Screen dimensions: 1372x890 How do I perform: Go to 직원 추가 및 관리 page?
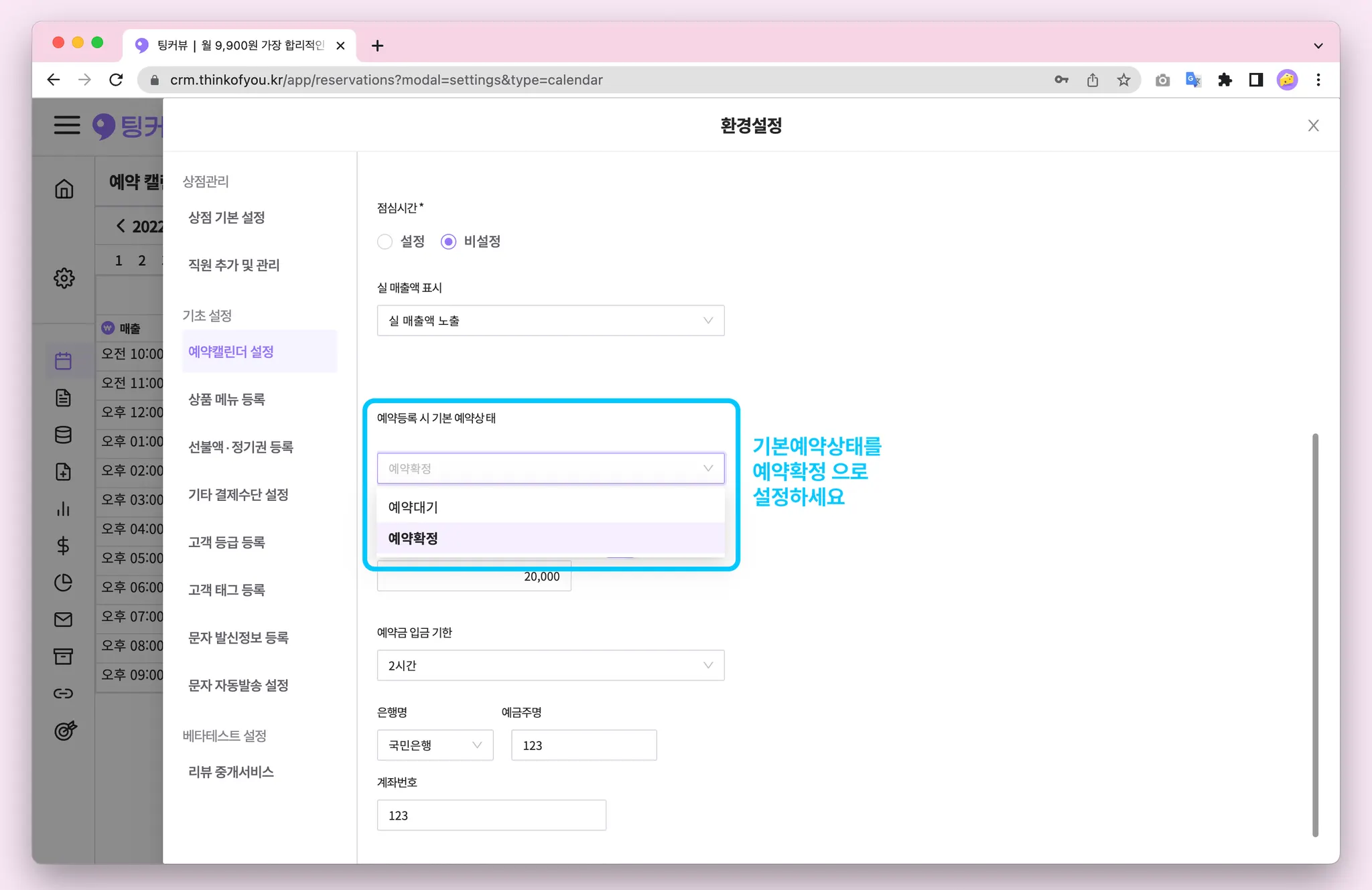[234, 265]
